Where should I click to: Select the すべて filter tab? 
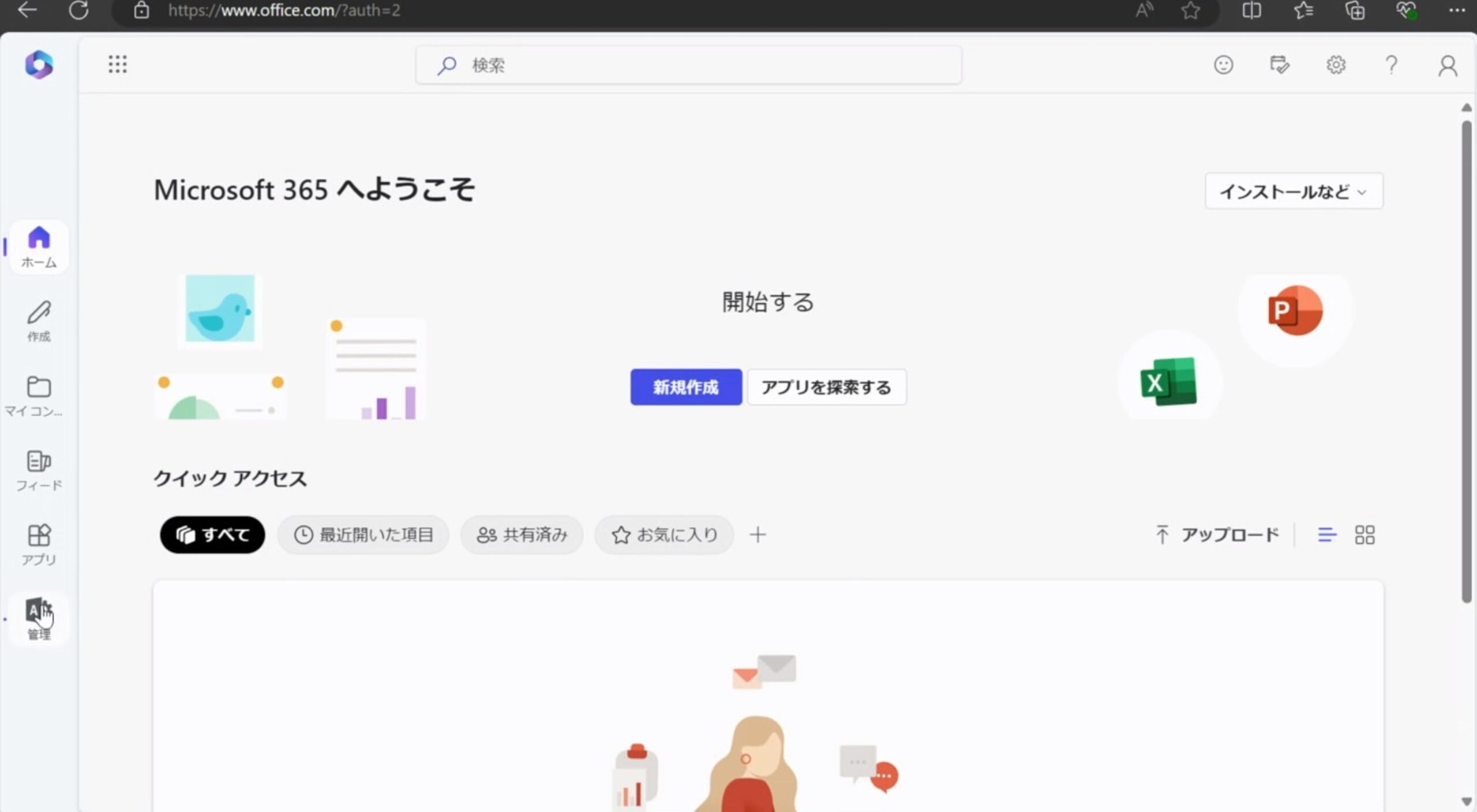click(x=212, y=535)
